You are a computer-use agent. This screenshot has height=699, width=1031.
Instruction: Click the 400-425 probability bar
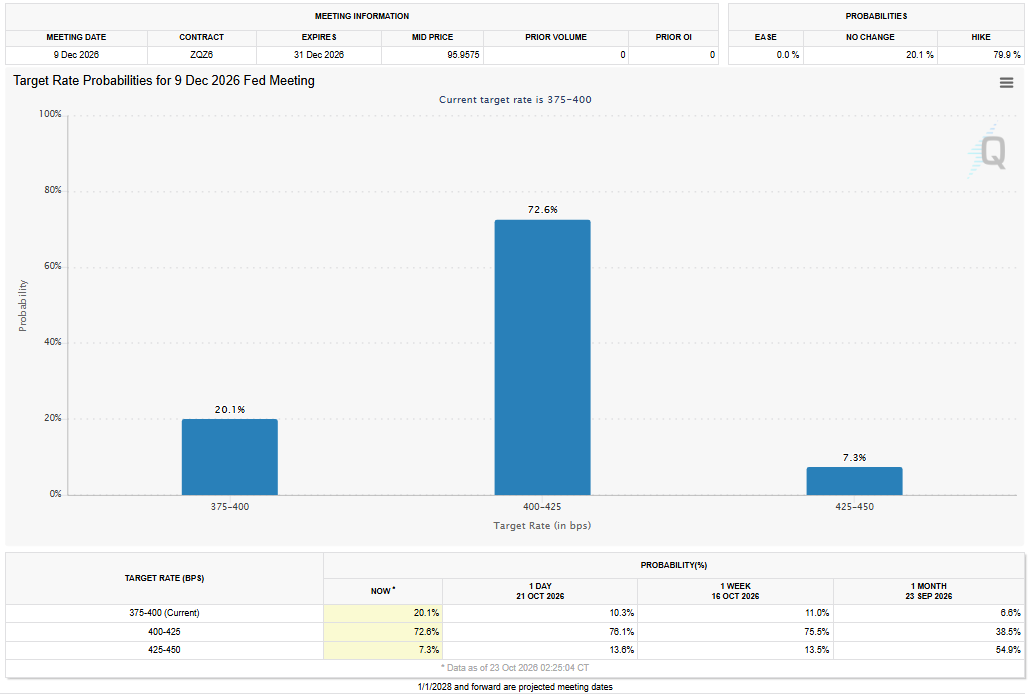542,358
